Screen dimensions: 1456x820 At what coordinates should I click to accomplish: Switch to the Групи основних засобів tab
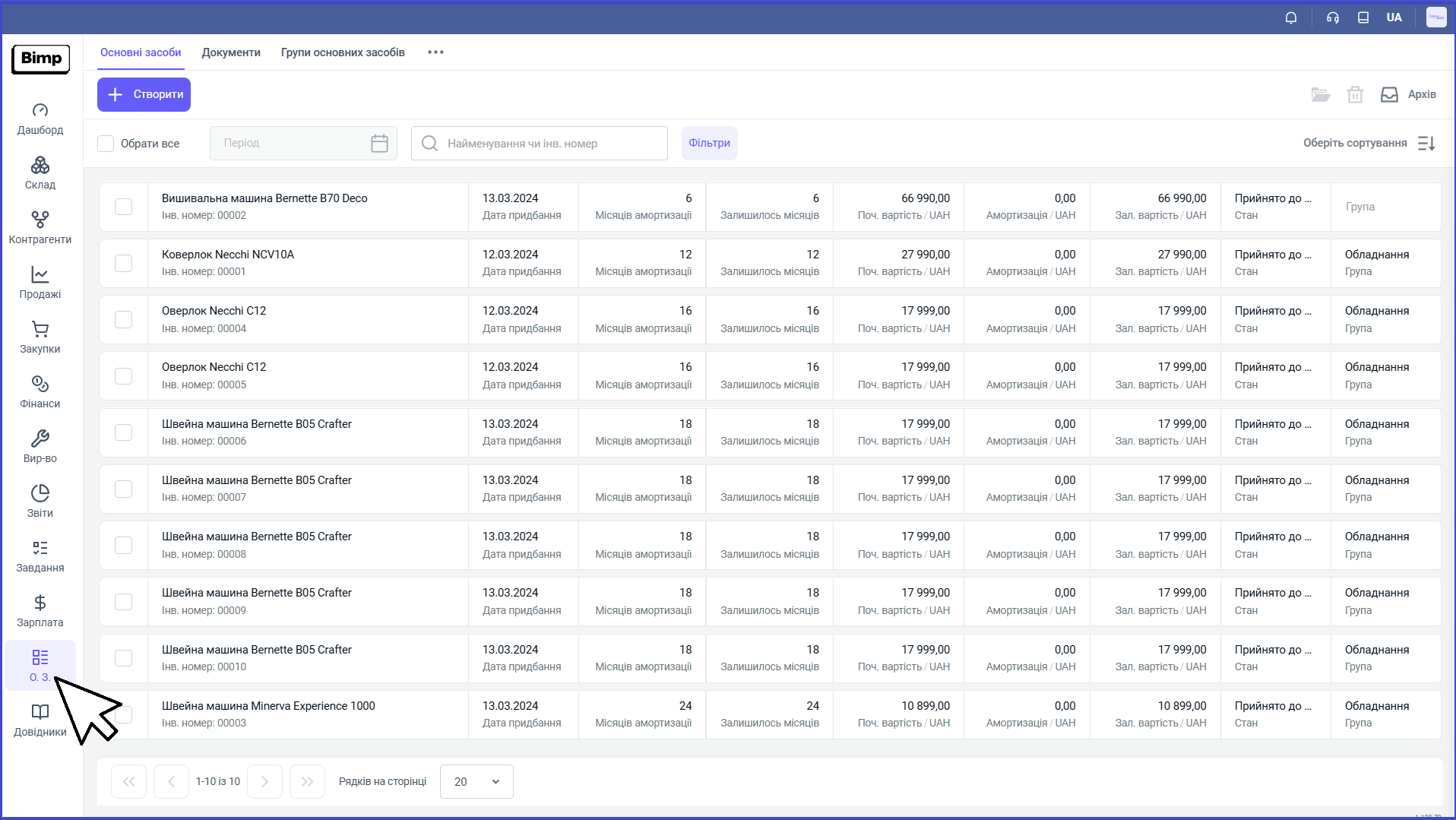(343, 52)
